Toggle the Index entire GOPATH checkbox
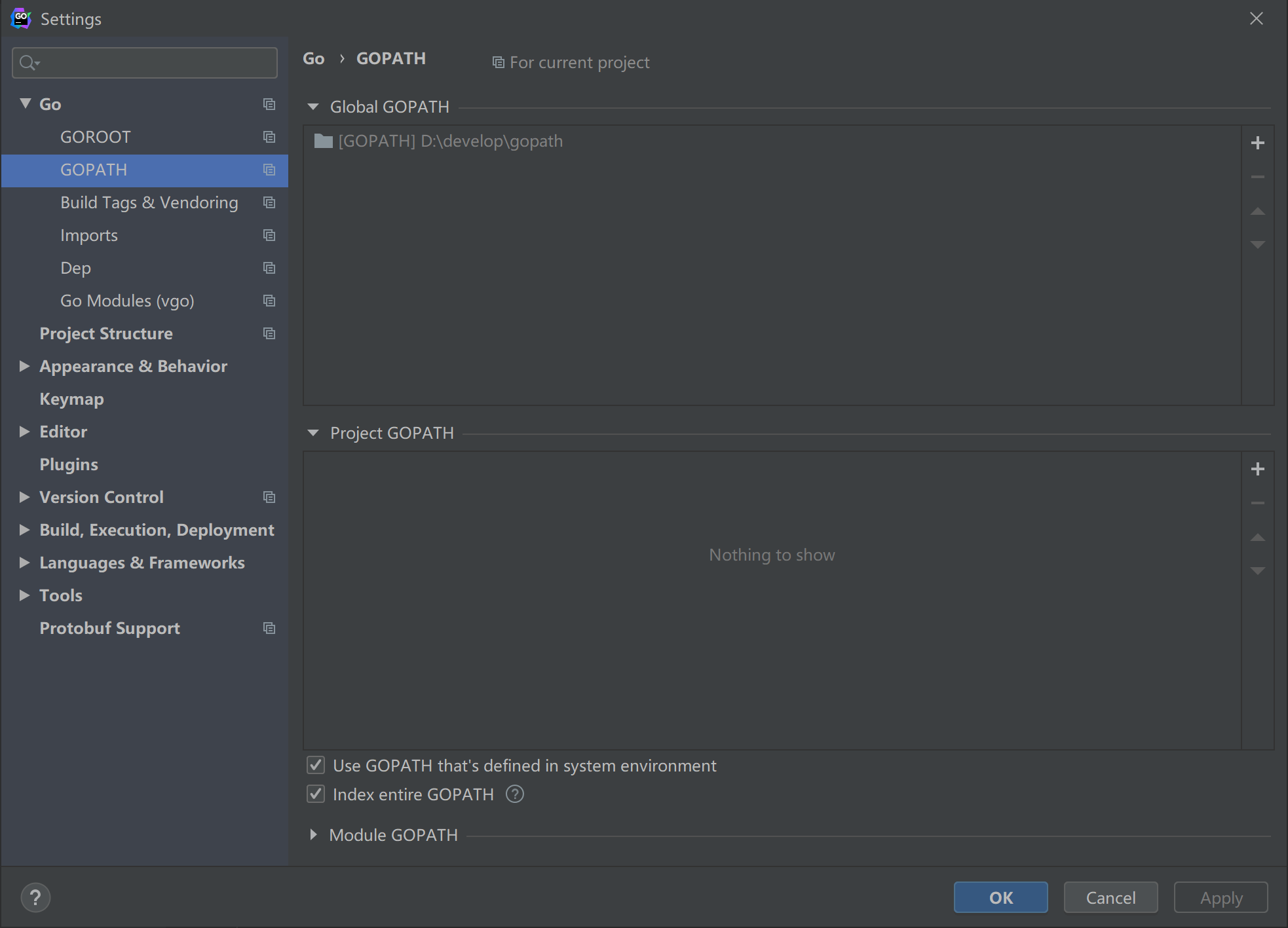Viewport: 1288px width, 928px height. point(316,794)
